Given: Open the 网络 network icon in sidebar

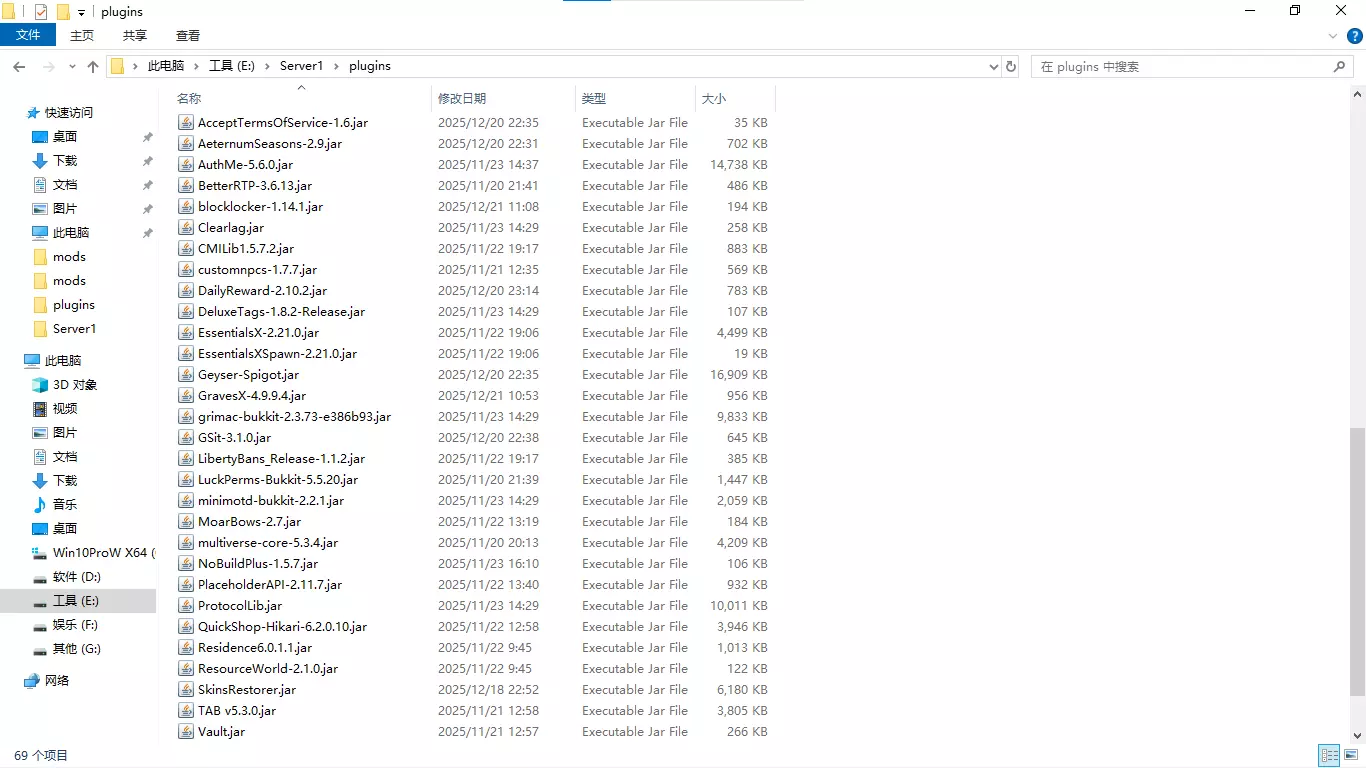Looking at the screenshot, I should (32, 681).
